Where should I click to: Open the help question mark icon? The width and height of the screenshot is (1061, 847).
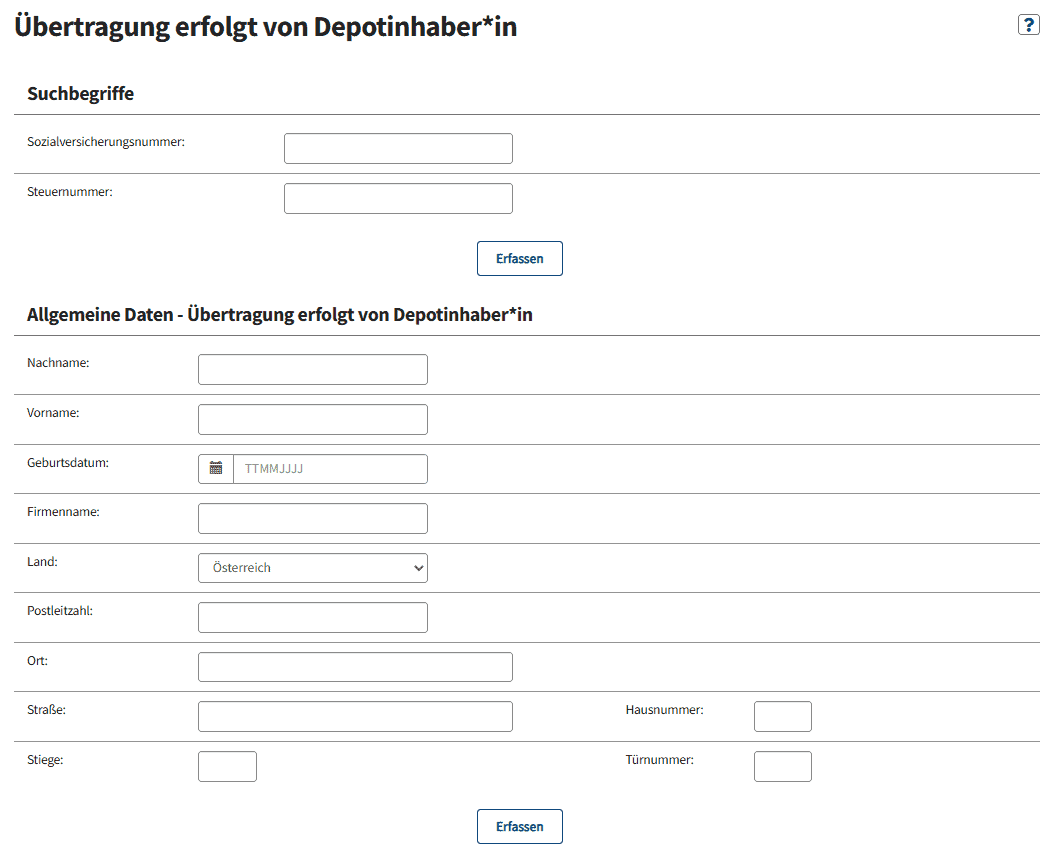click(1028, 25)
